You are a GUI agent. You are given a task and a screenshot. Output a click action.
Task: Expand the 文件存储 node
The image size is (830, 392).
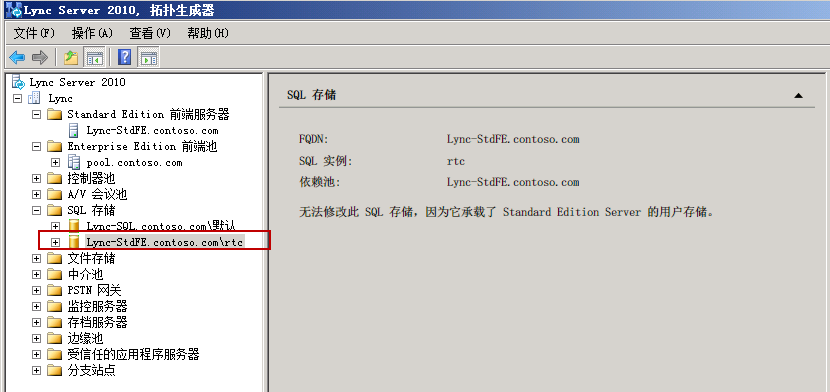tap(37, 258)
